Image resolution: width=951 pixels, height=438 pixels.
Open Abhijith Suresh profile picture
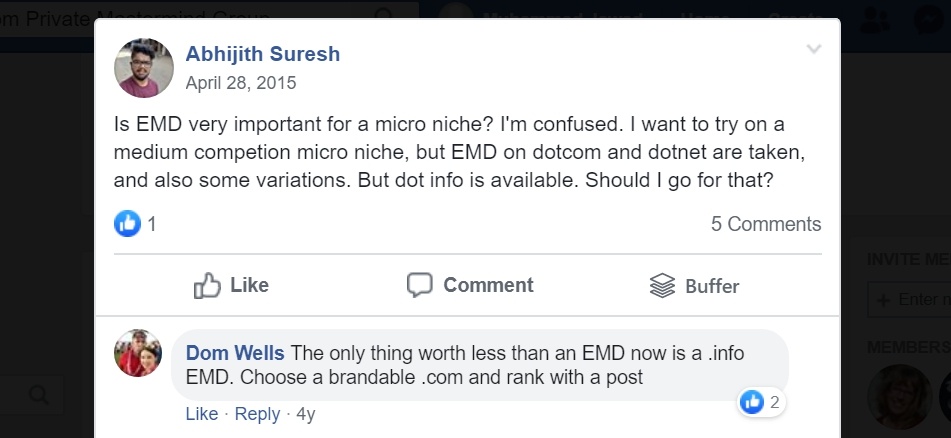tap(144, 68)
